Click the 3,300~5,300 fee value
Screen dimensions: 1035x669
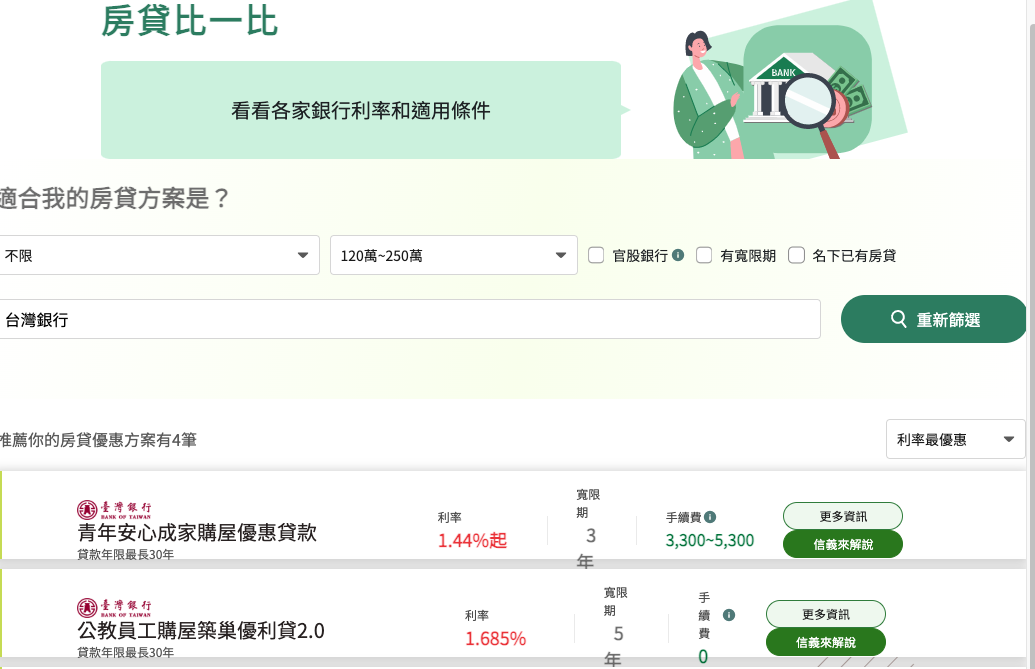pyautogui.click(x=710, y=541)
